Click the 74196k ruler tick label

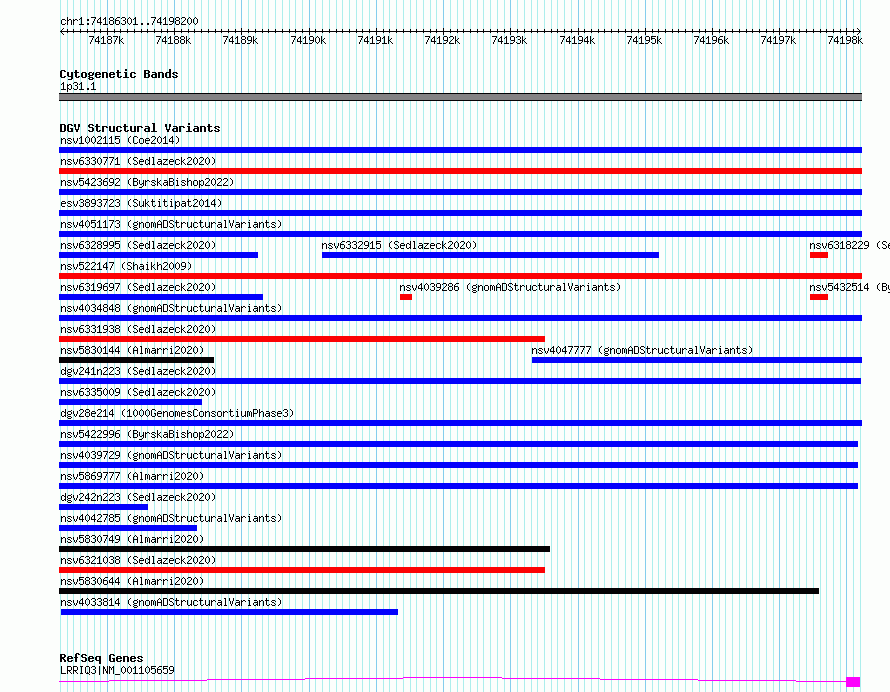pyautogui.click(x=711, y=40)
